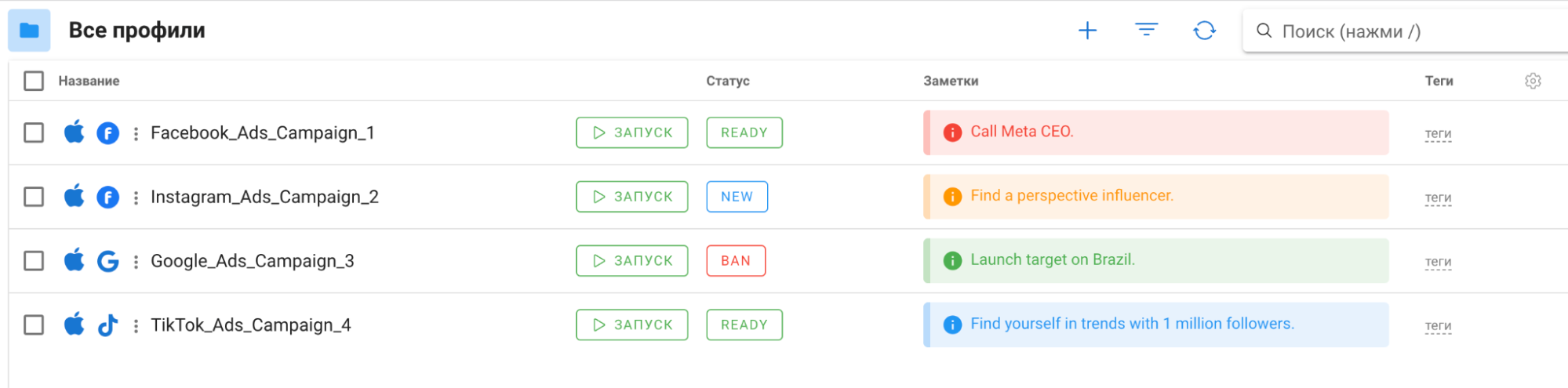
Task: Click the refresh profiles icon
Action: [x=1204, y=31]
